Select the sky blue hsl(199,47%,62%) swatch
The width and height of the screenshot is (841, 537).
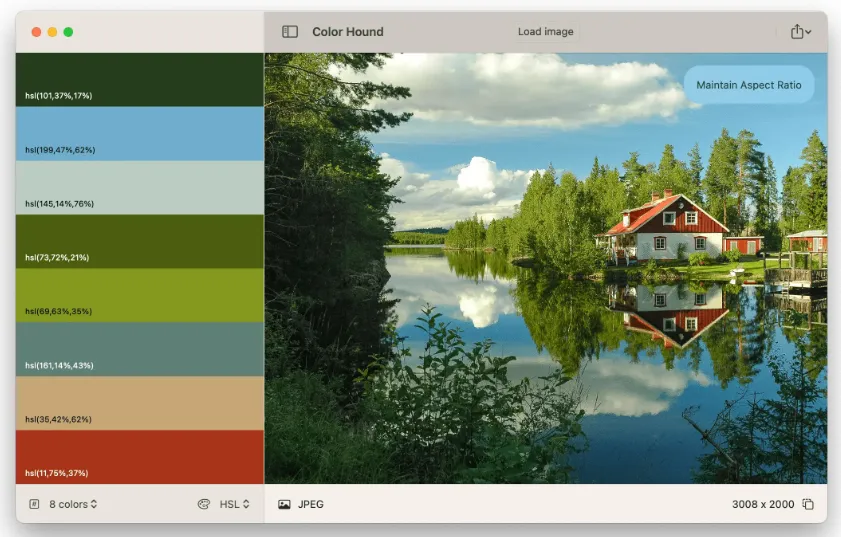139,134
